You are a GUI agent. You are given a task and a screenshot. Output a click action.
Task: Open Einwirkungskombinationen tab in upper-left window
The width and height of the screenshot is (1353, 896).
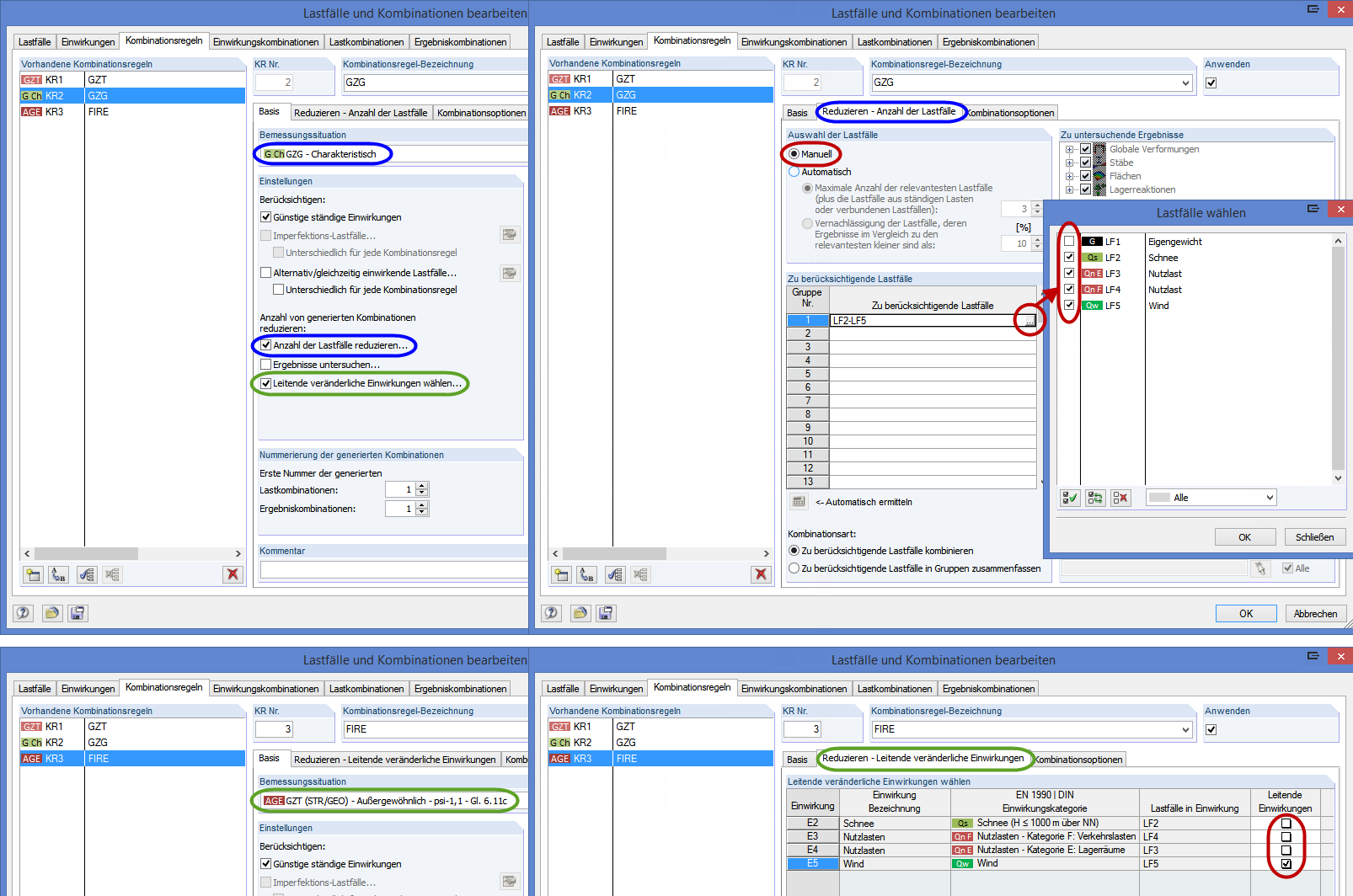[265, 42]
